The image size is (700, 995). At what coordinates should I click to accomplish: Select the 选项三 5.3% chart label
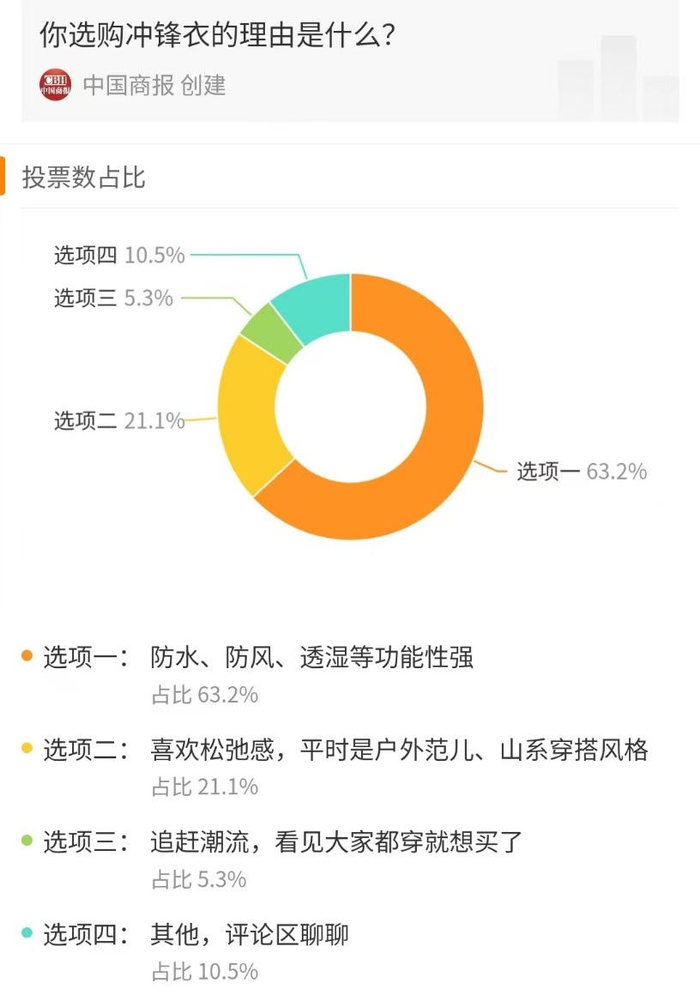pyautogui.click(x=112, y=298)
